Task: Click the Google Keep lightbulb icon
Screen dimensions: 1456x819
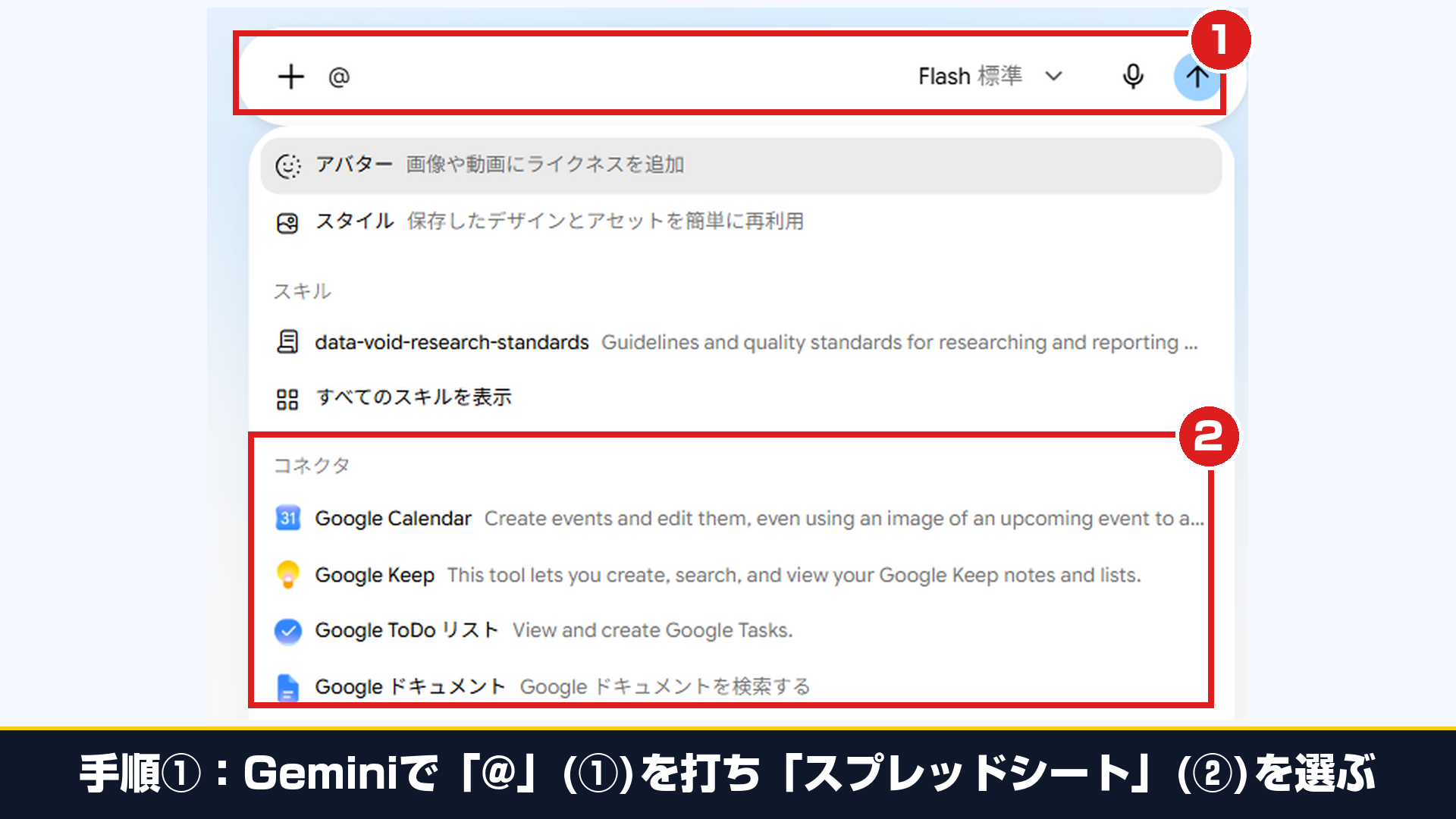Action: [x=287, y=575]
